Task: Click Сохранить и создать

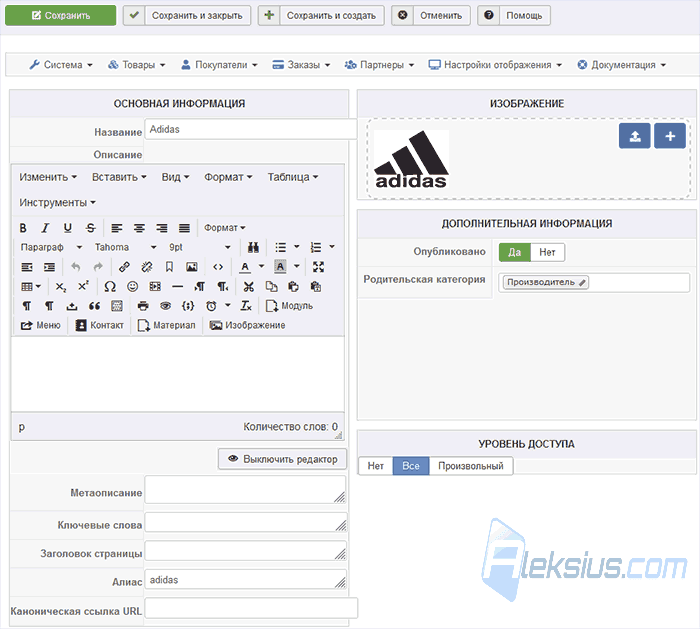Action: tap(321, 16)
